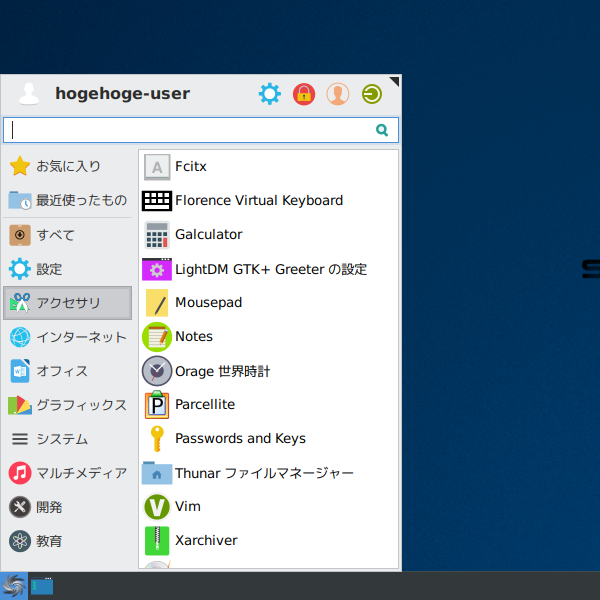The width and height of the screenshot is (600, 600).
Task: Launch Parcellite clipboard manager
Action: tap(268, 405)
